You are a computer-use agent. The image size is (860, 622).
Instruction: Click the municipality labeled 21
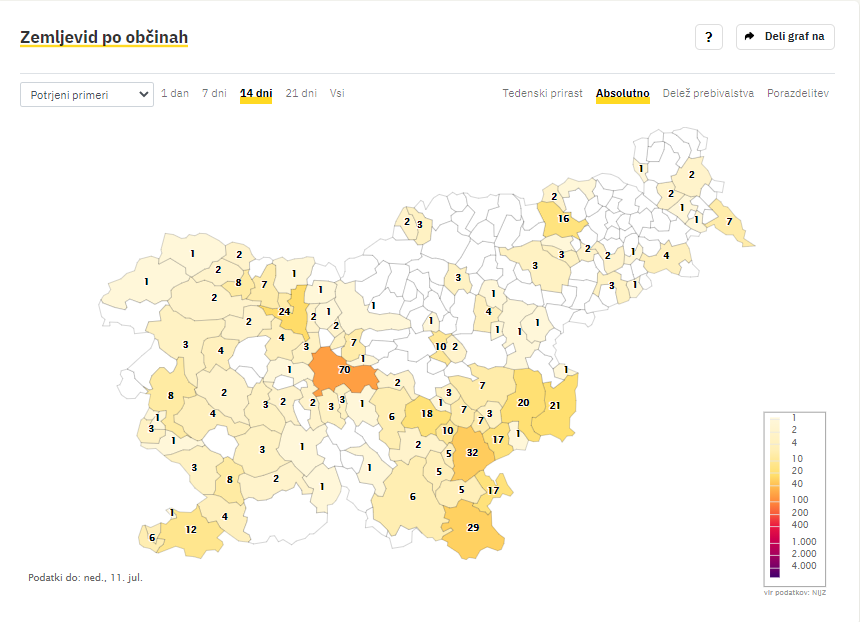point(555,405)
